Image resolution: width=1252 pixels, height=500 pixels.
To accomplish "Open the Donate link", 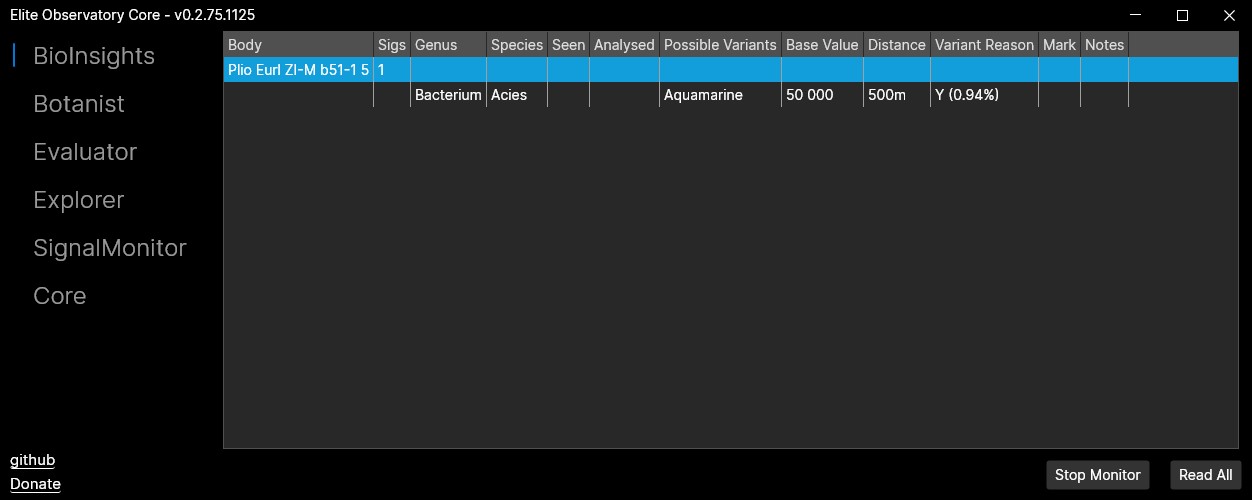I will coord(35,484).
